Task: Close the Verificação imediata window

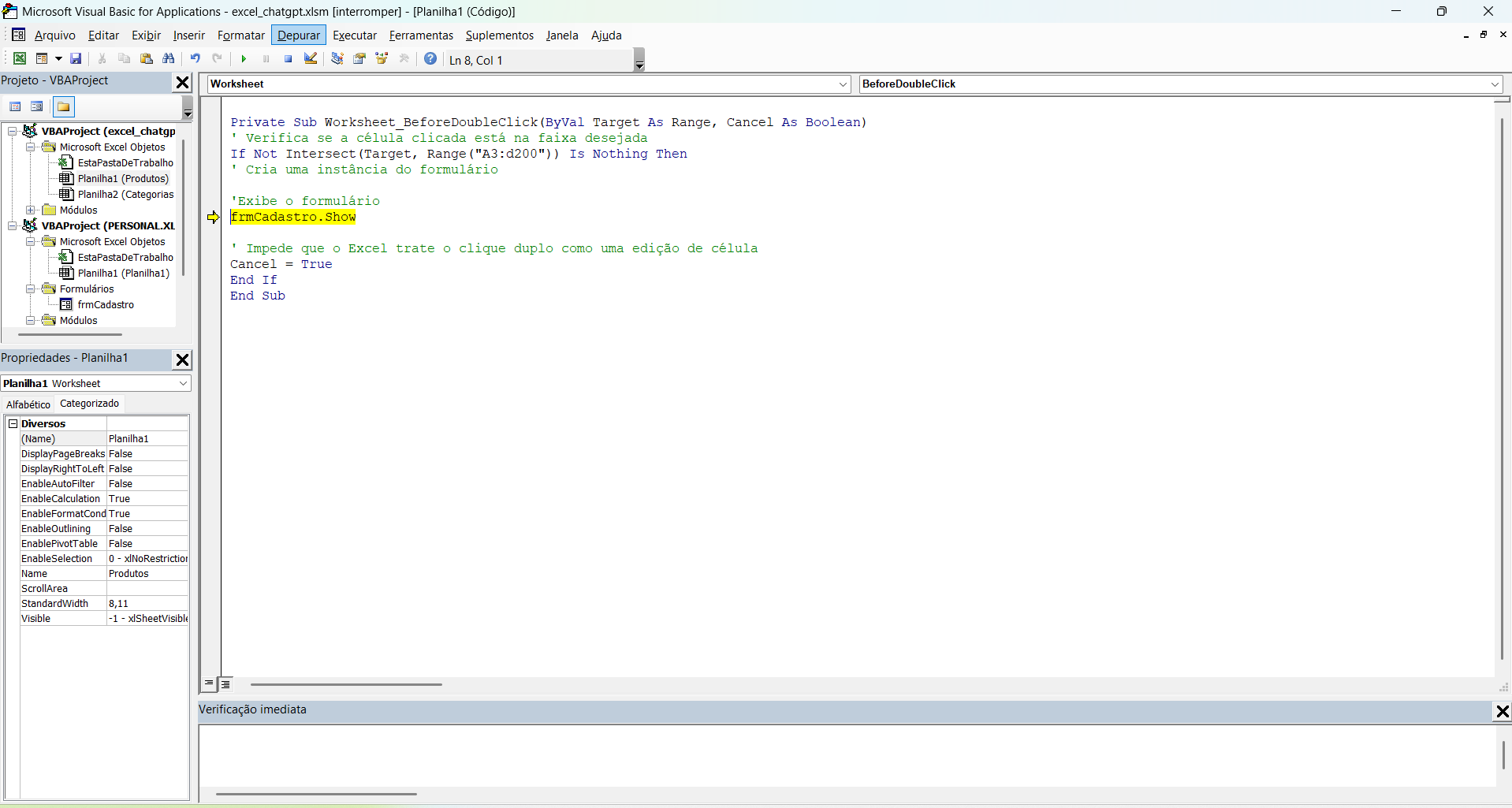Action: [x=1503, y=711]
